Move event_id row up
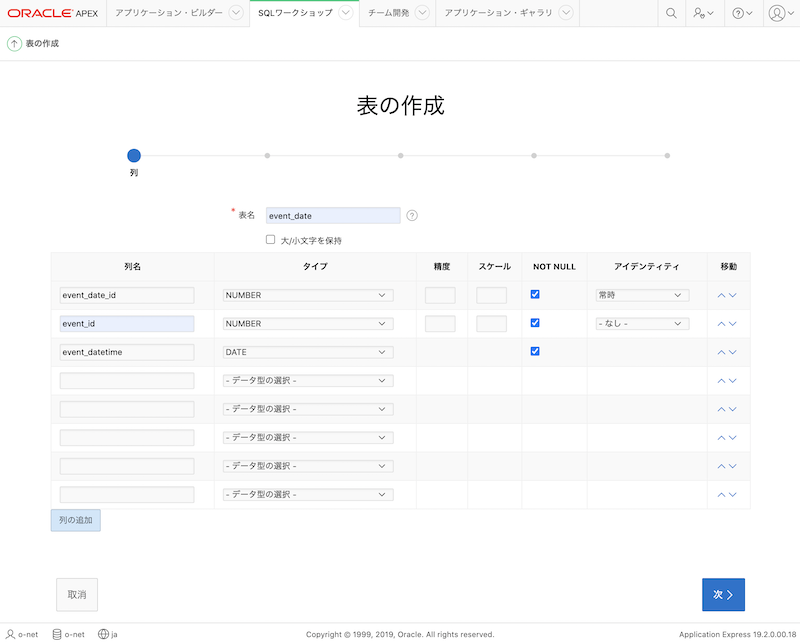Image resolution: width=800 pixels, height=642 pixels. pyautogui.click(x=721, y=324)
